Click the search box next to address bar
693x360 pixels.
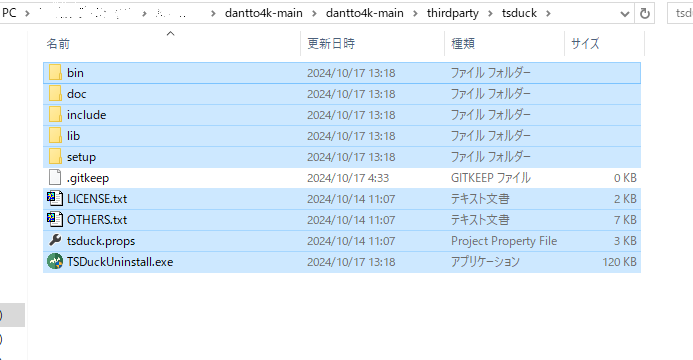[681, 14]
